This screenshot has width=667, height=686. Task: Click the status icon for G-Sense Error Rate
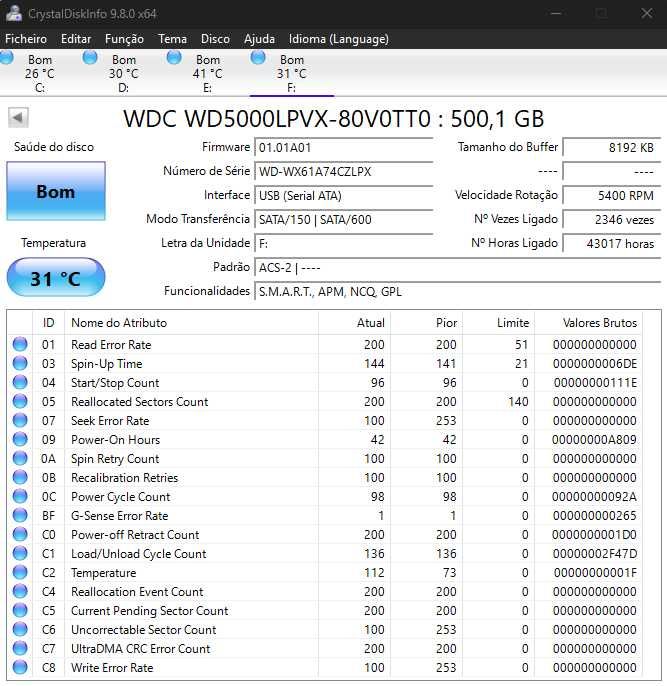(x=20, y=515)
